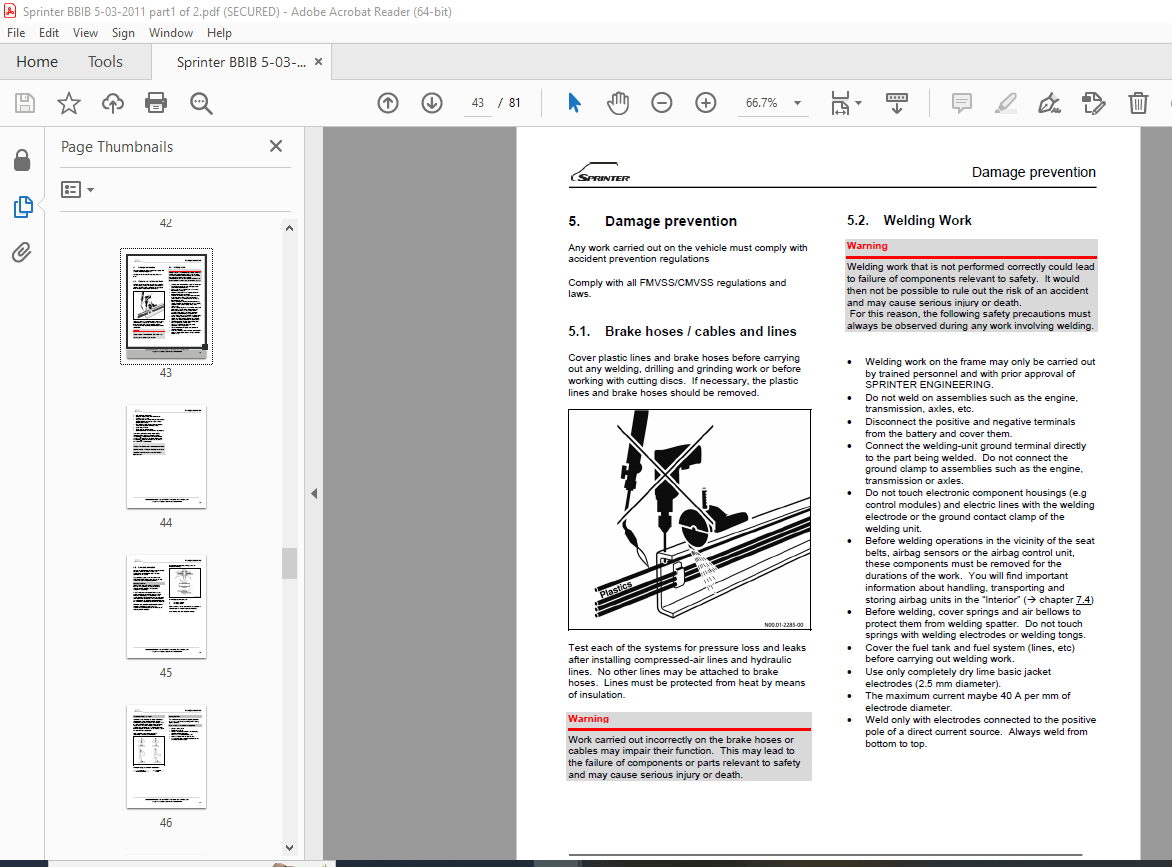Viewport: 1172px width, 867px height.
Task: Open the Fill & Sign tool
Action: coord(1049,102)
